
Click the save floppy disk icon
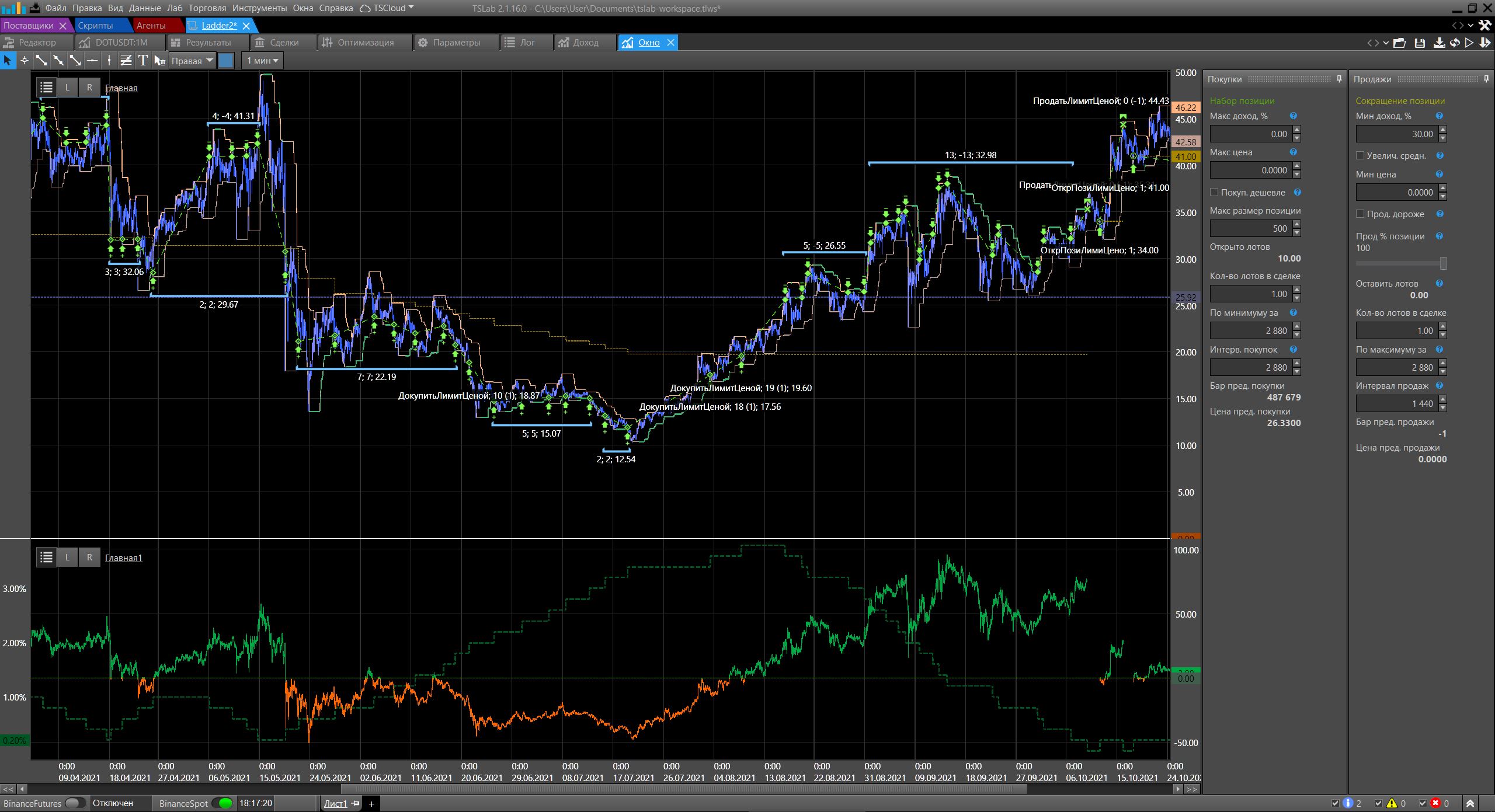tap(1420, 43)
